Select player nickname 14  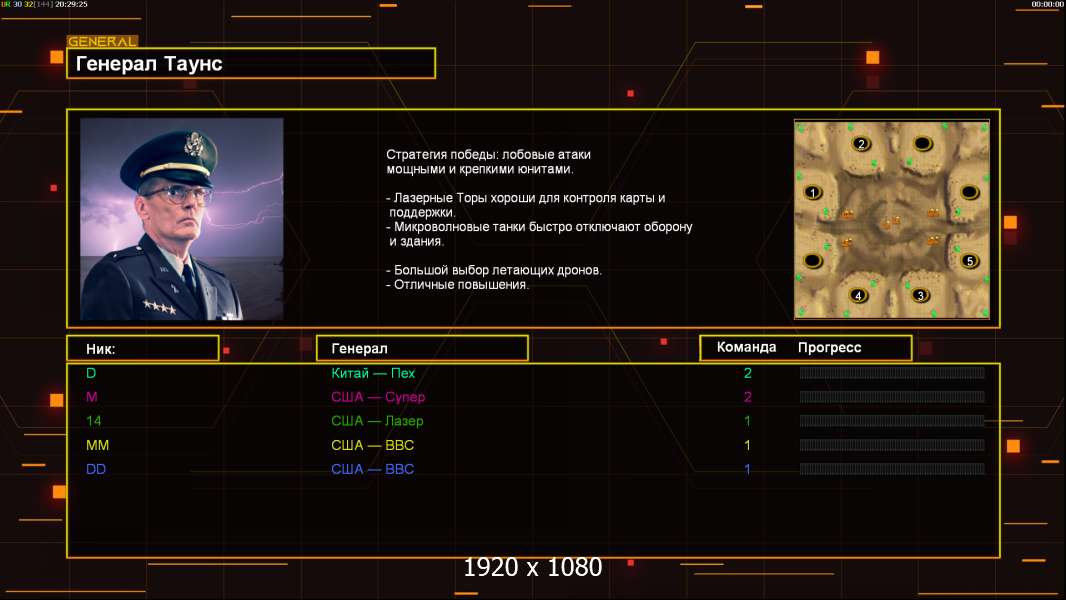tap(94, 421)
